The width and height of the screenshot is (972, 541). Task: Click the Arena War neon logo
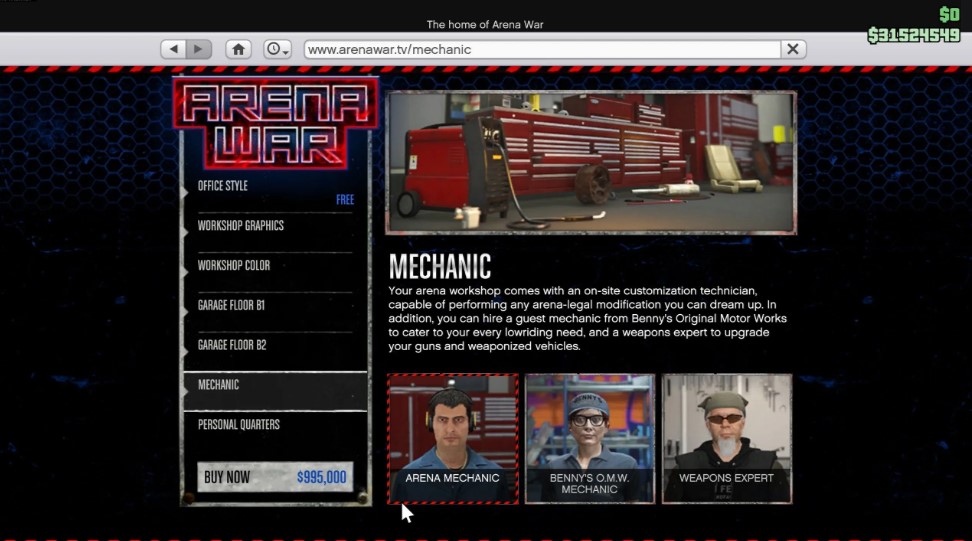275,124
